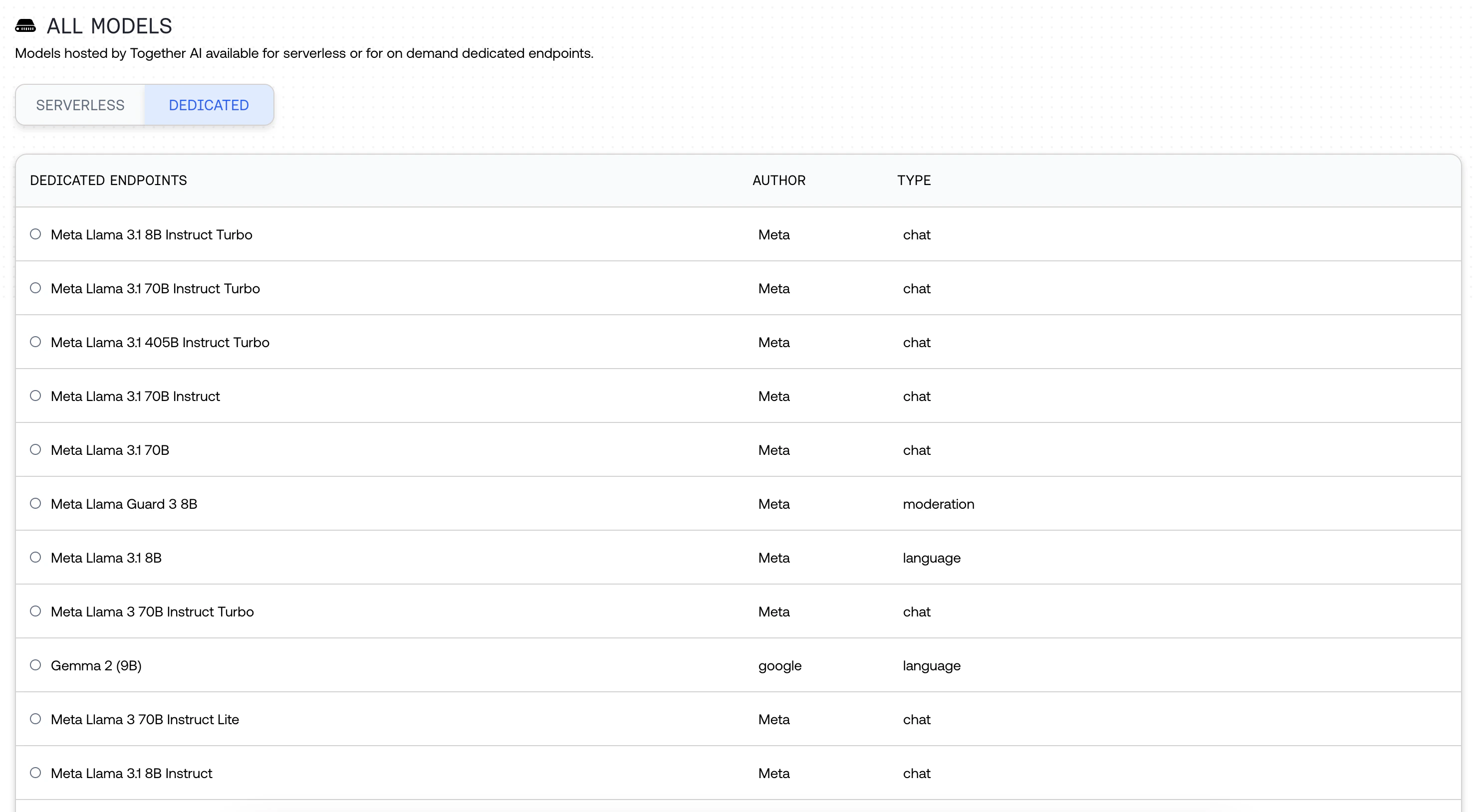Select radio for Llama 3.1 8B Instruct Turbo
1476x812 pixels.
pyautogui.click(x=35, y=234)
